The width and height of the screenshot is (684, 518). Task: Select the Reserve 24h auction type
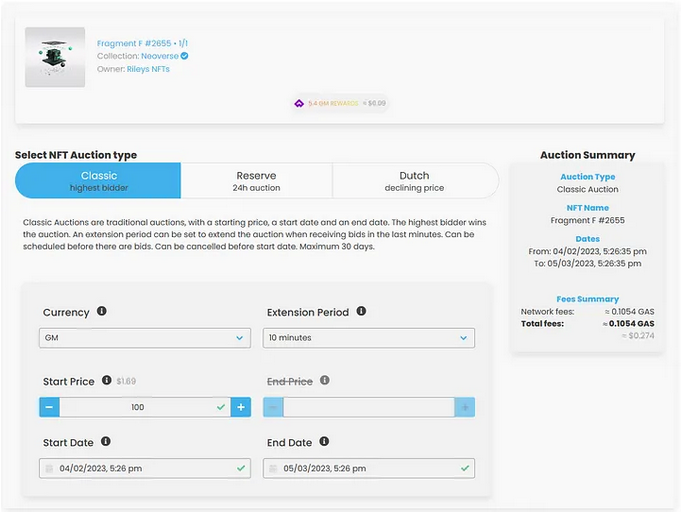[256, 181]
